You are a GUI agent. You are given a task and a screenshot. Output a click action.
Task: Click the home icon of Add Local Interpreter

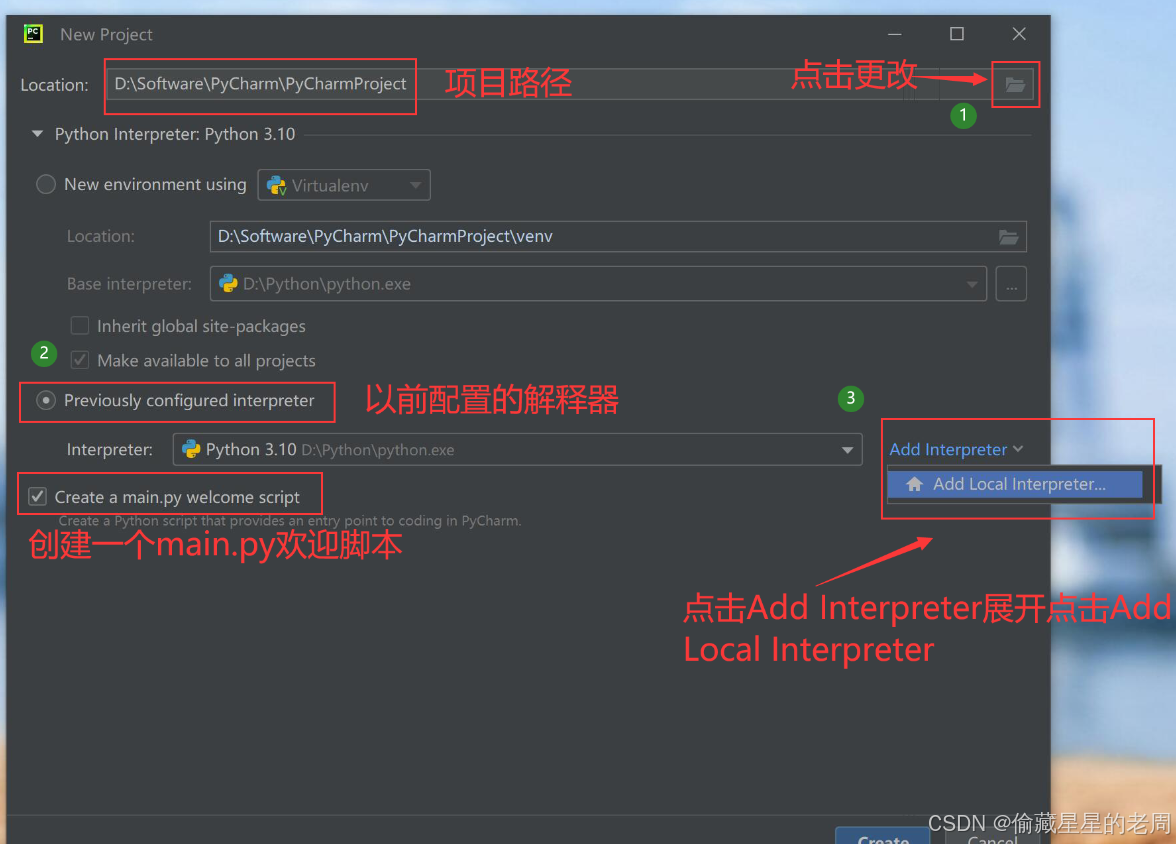pos(914,484)
